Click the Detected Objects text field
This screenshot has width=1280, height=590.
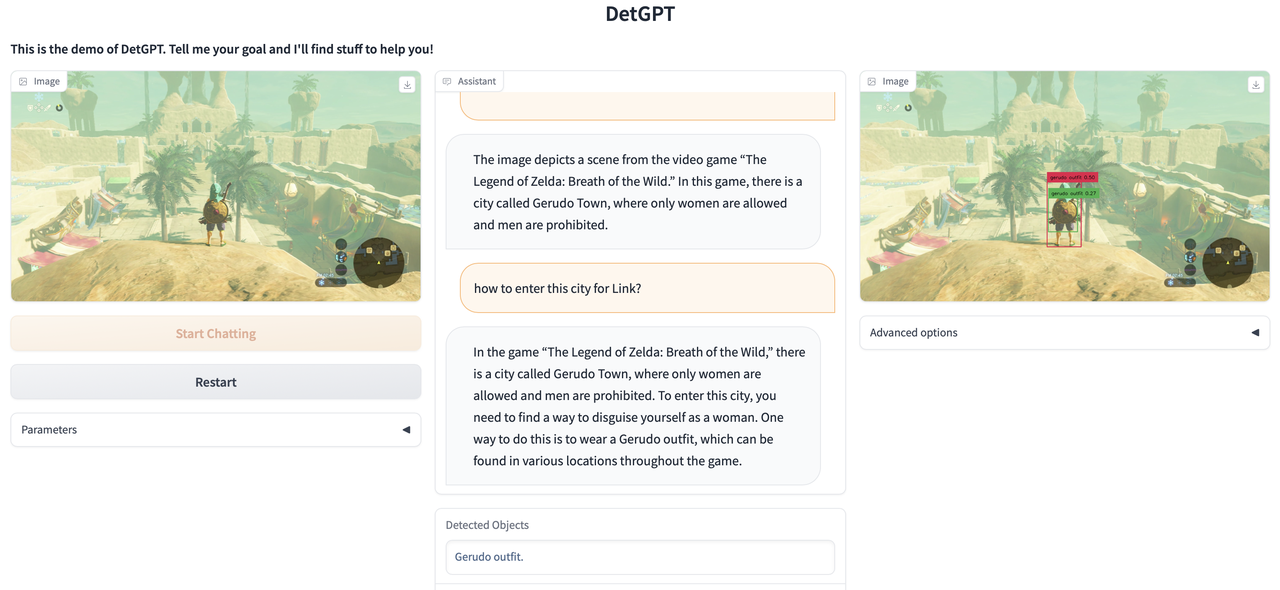point(640,557)
